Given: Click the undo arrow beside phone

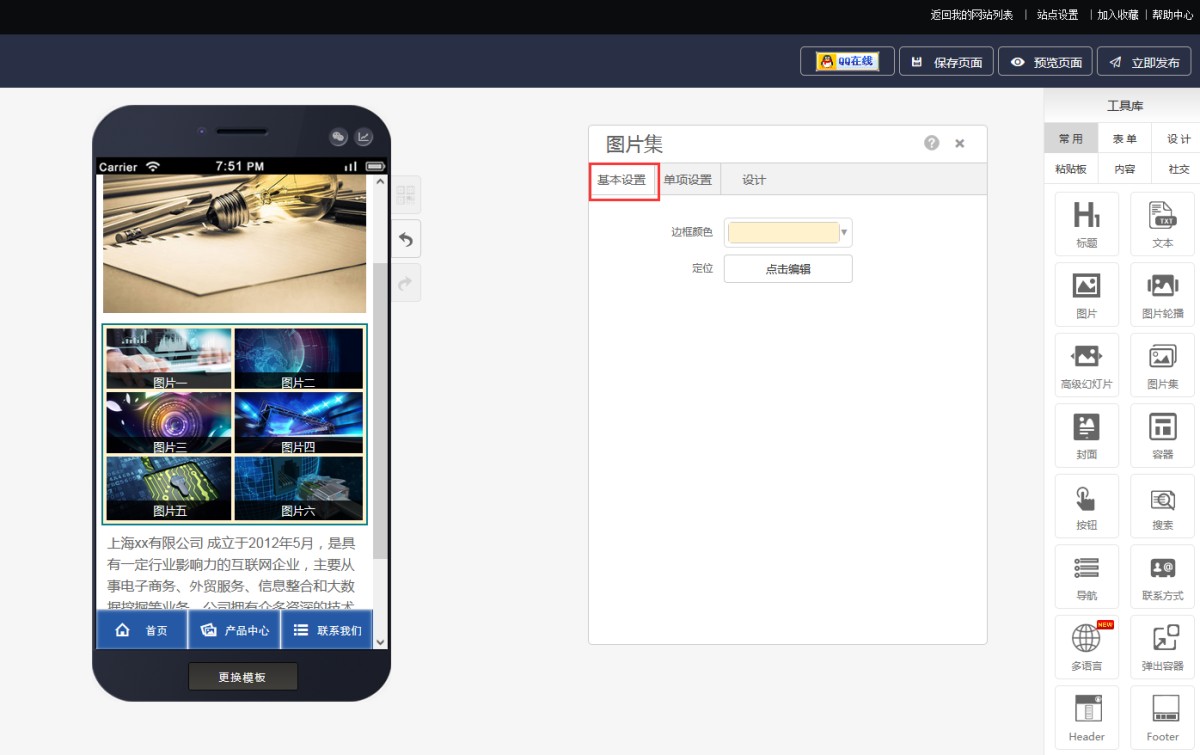Looking at the screenshot, I should click(x=406, y=239).
